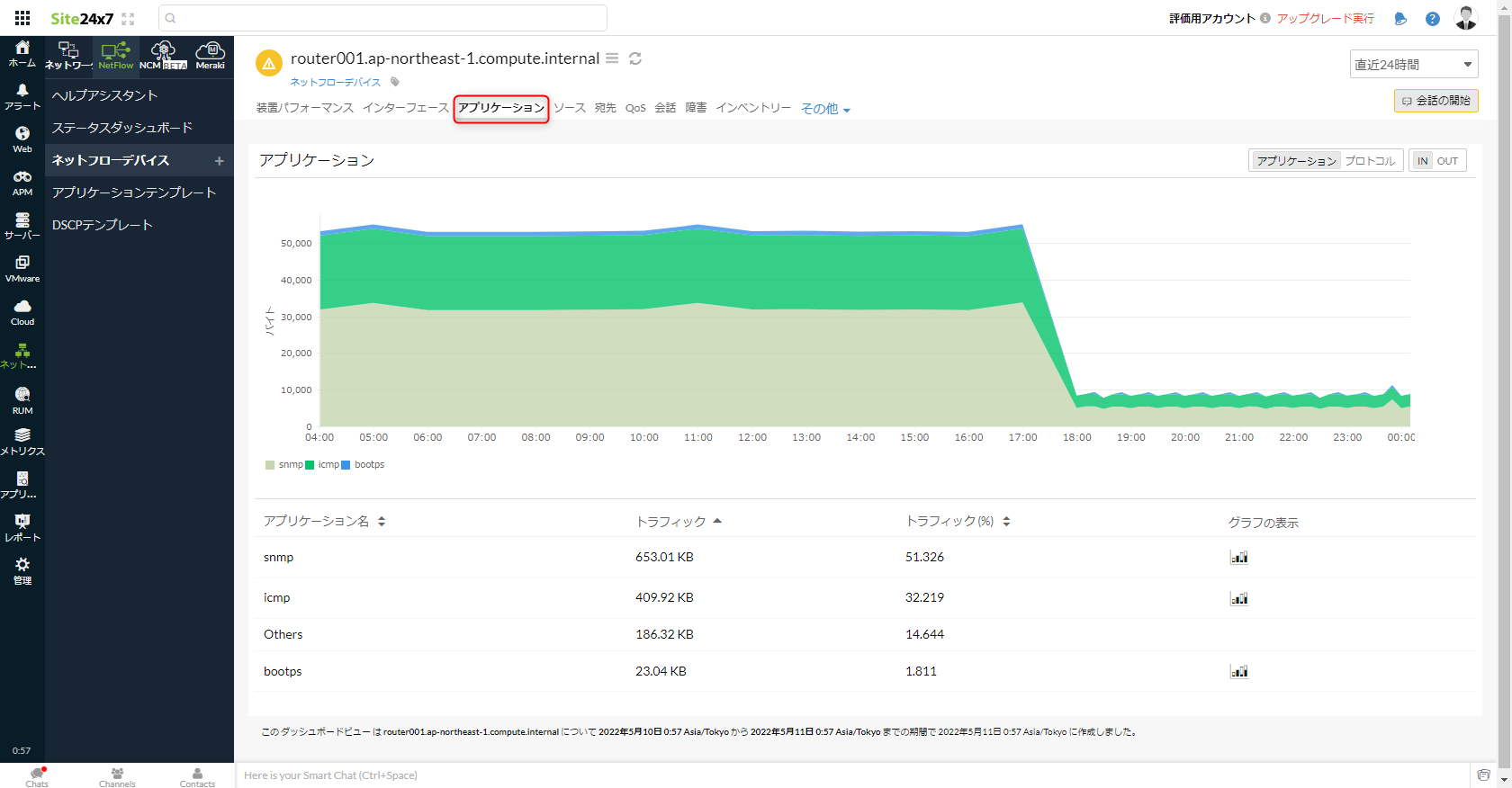Viewport: 1512px width, 788px height.
Task: Open the インベントリー tab
Action: 753,108
